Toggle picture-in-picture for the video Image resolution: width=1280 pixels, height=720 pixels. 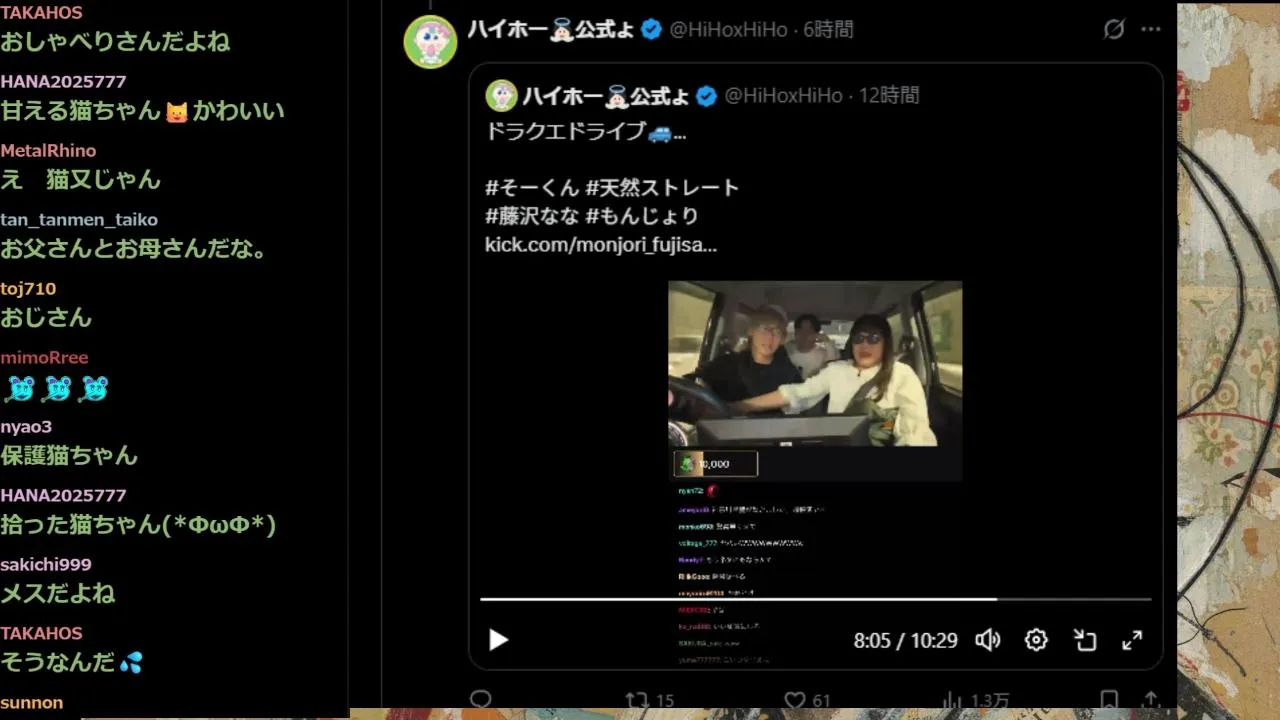click(1085, 640)
